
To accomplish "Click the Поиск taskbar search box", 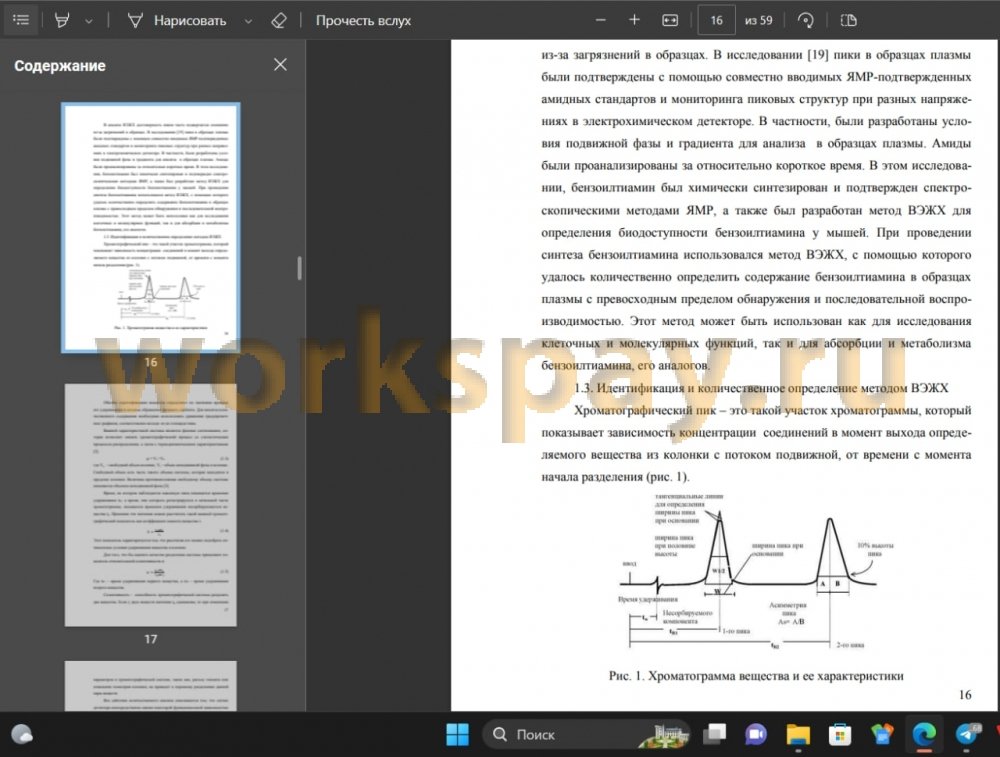I will coord(587,735).
